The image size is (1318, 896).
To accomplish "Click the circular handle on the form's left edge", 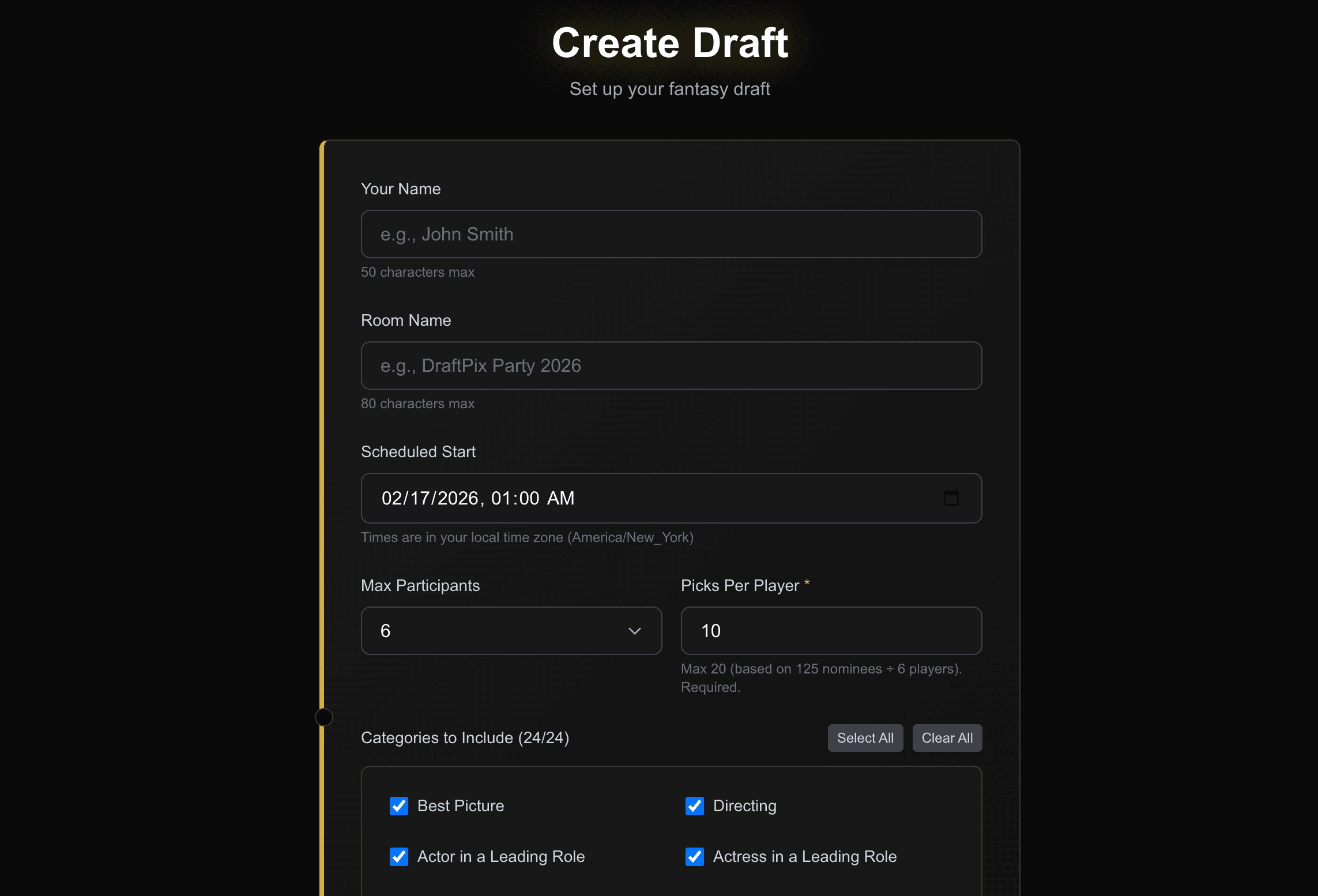I will [323, 717].
